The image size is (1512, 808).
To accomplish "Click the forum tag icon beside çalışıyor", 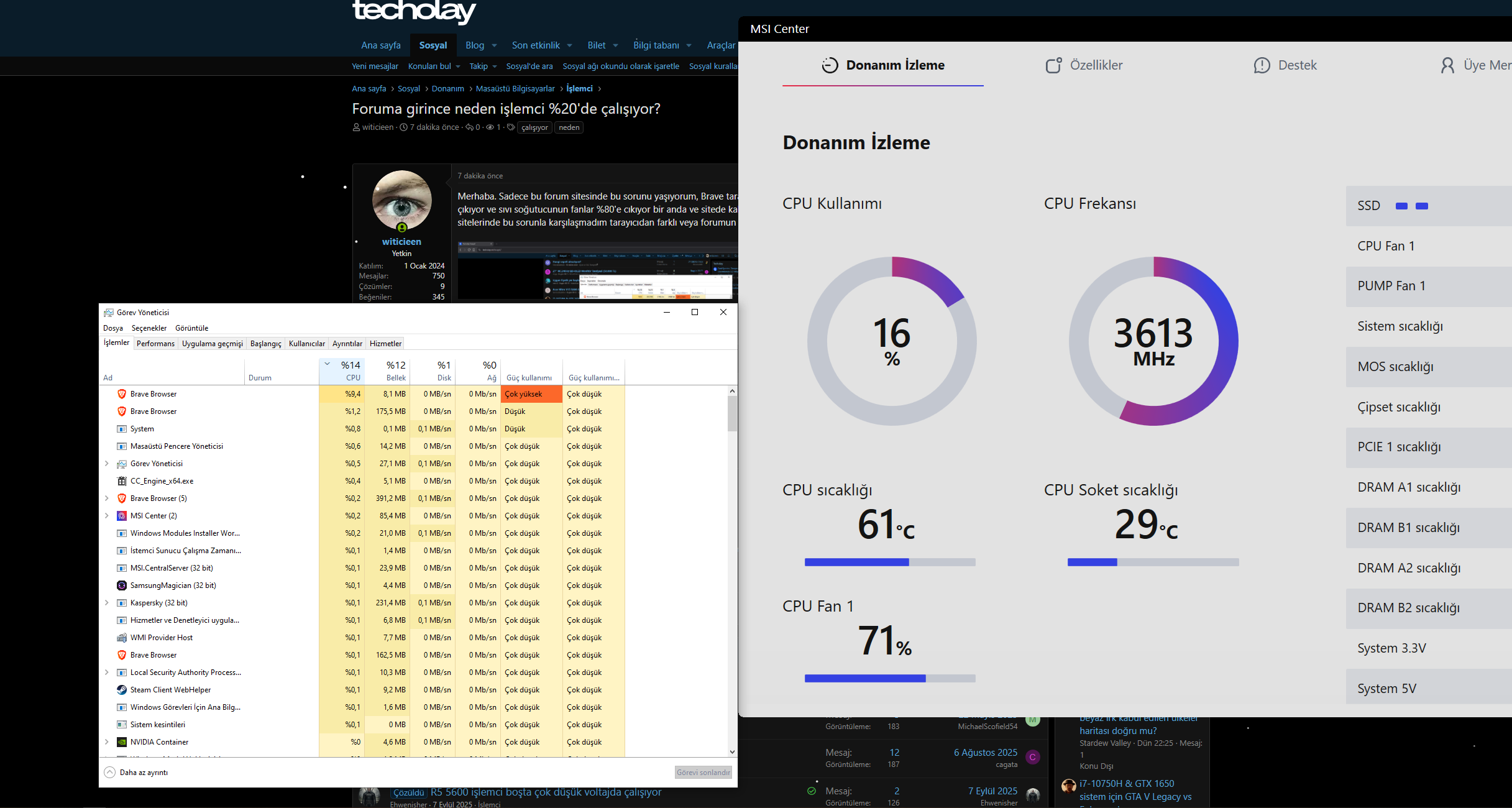I will 511,127.
